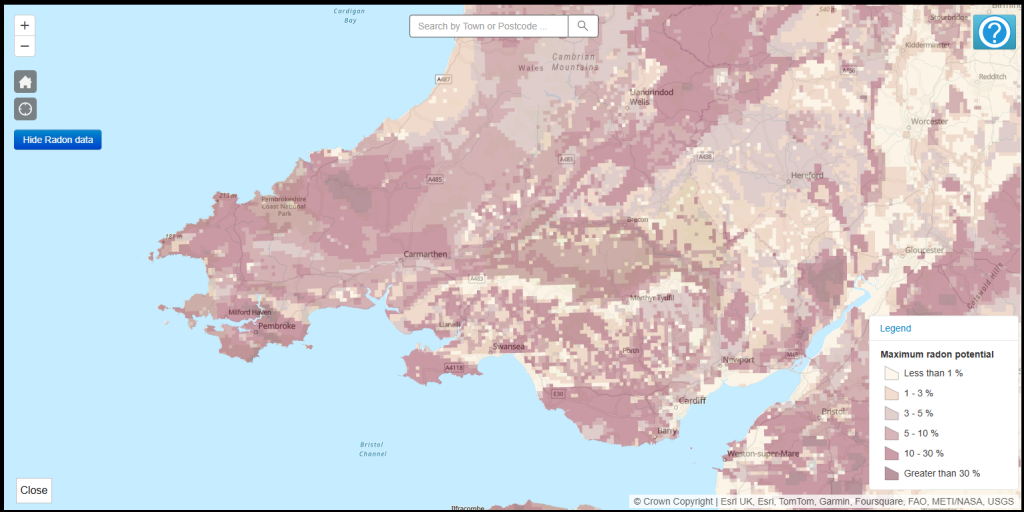This screenshot has height=512, width=1024.
Task: Click the '1 - 3 %' legend swatch
Action: tap(891, 393)
